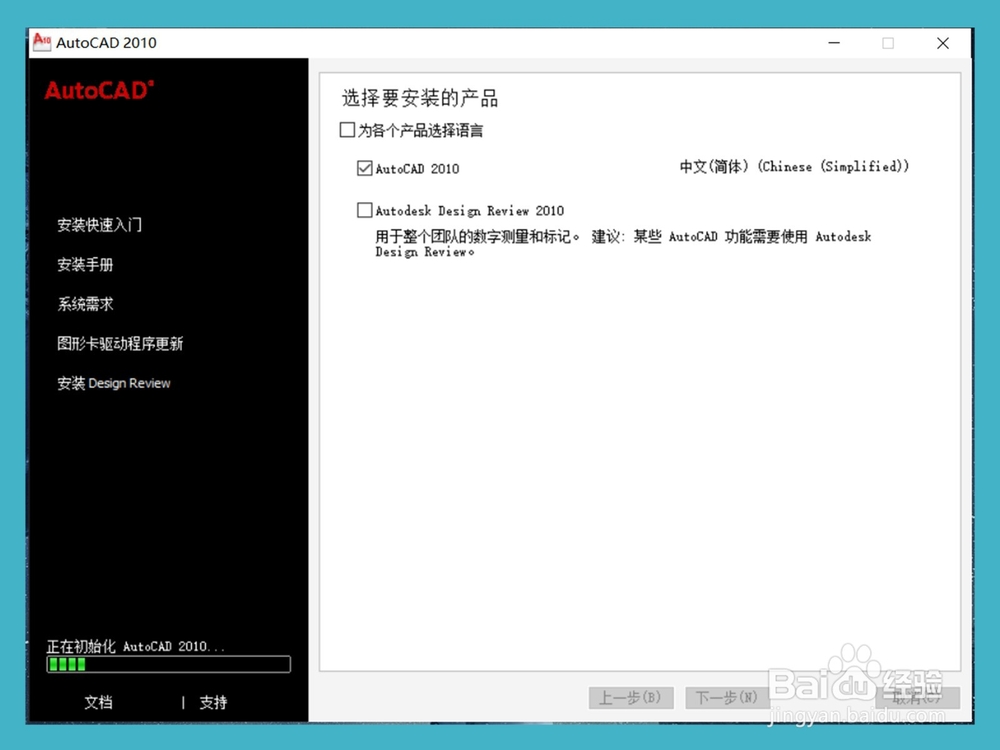Viewport: 1000px width, 750px height.
Task: Minimize the AutoCAD 2010 installer window
Action: [x=834, y=43]
